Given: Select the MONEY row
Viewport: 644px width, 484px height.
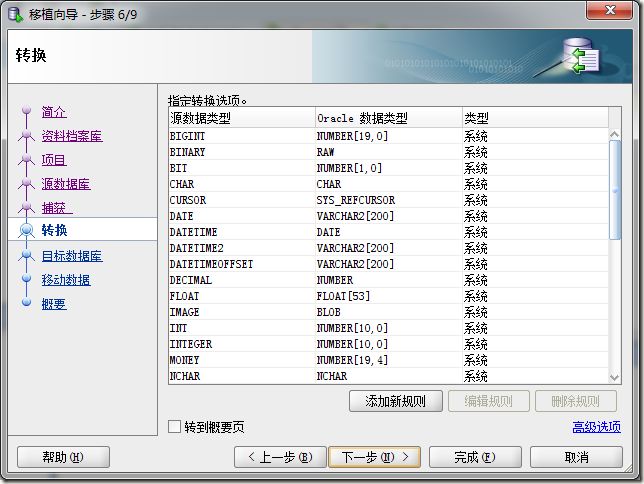Looking at the screenshot, I should pos(389,360).
